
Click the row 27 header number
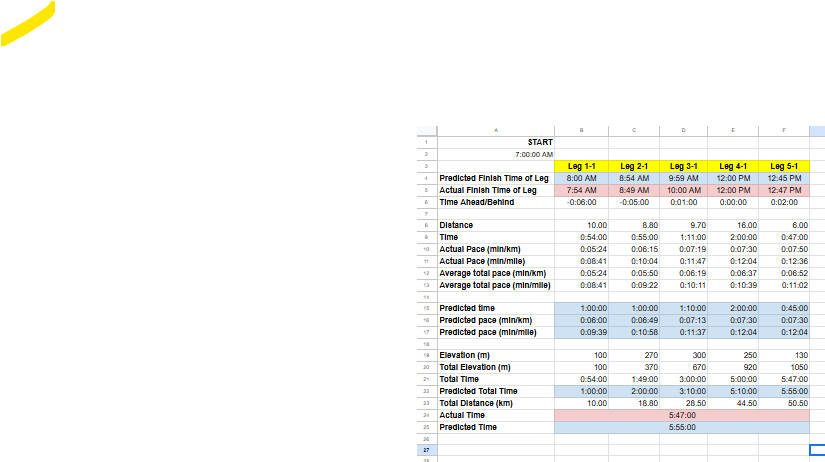click(x=426, y=451)
